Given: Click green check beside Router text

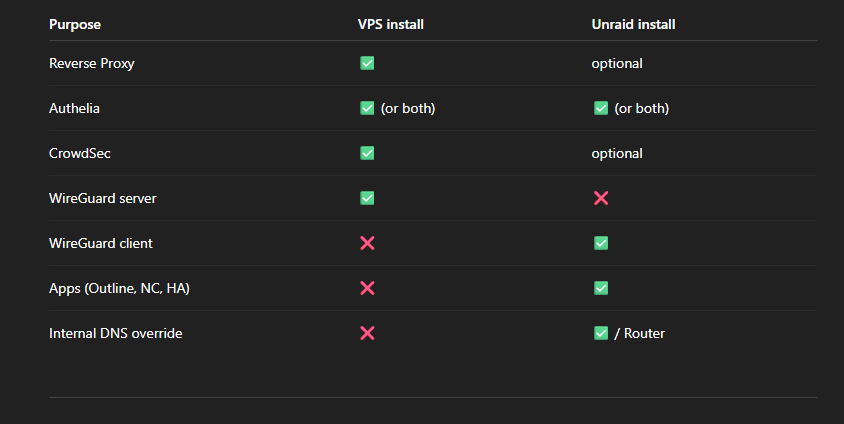Looking at the screenshot, I should pos(601,333).
